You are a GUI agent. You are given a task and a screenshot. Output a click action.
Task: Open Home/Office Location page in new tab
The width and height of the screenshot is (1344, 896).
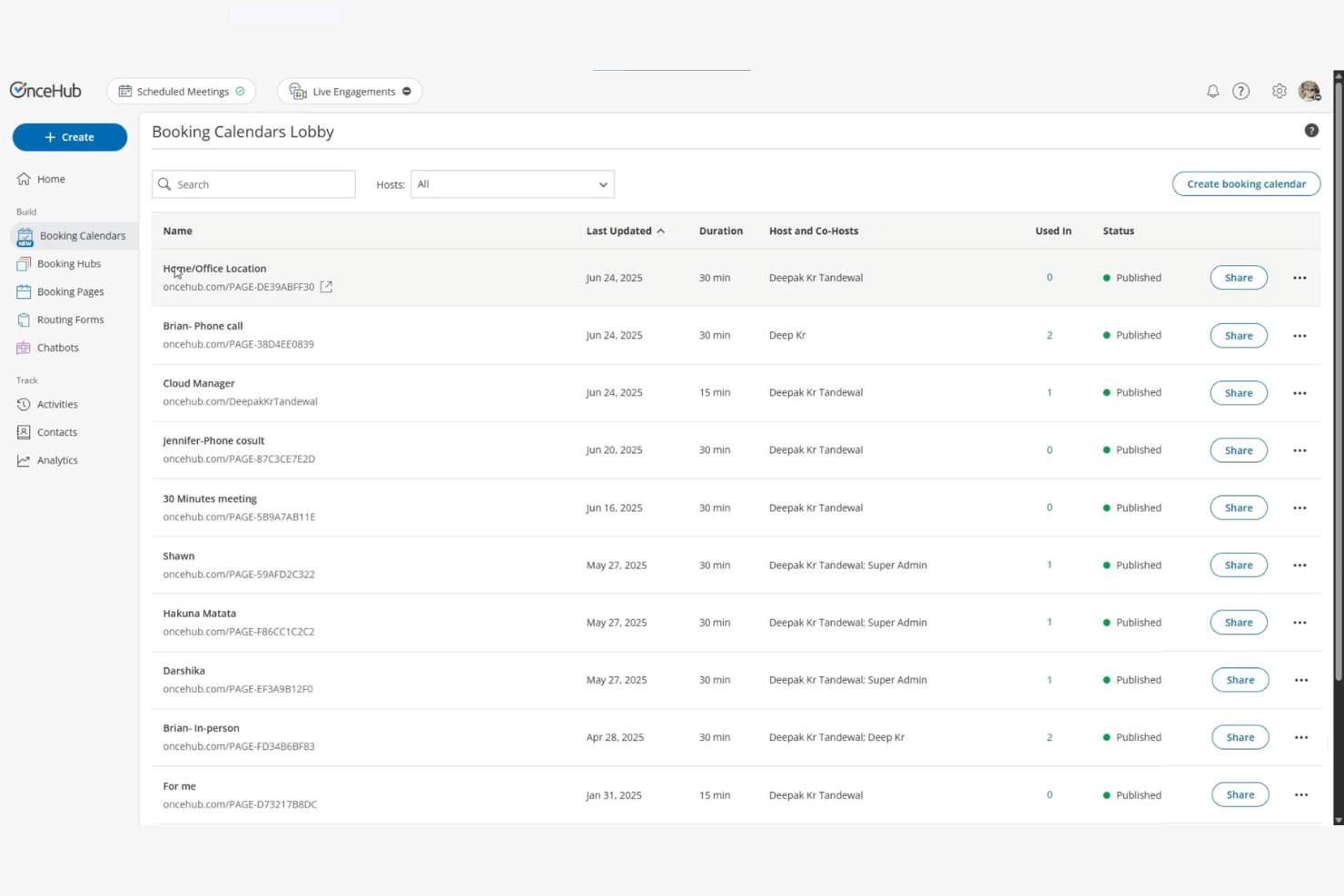pyautogui.click(x=326, y=286)
